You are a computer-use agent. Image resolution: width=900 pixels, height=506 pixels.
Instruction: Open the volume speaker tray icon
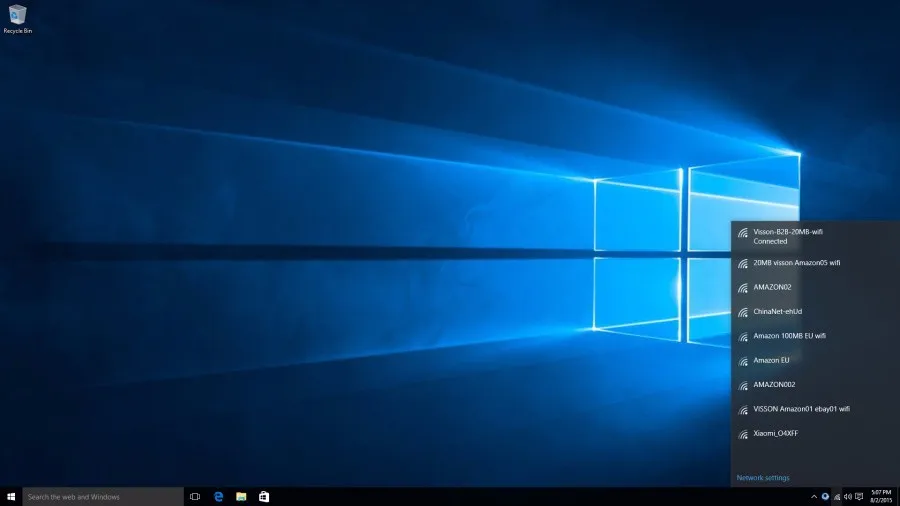click(848, 497)
